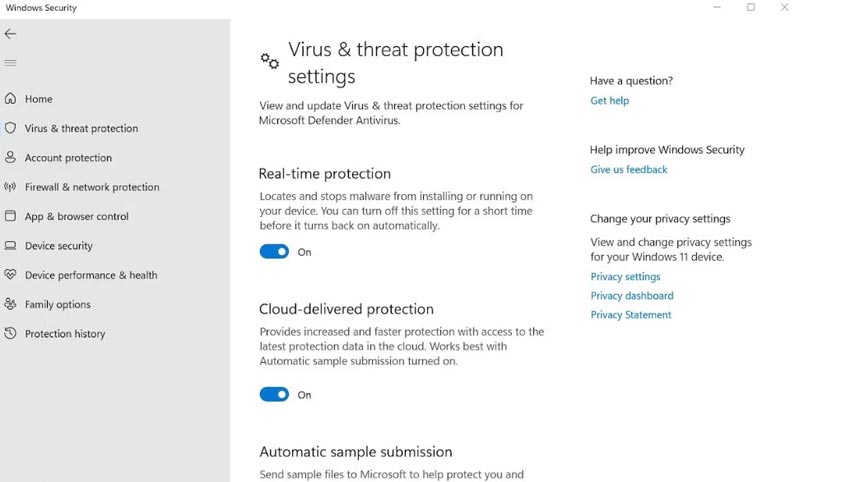Click the Protection history clock icon
This screenshot has height=482, width=856.
(x=10, y=333)
